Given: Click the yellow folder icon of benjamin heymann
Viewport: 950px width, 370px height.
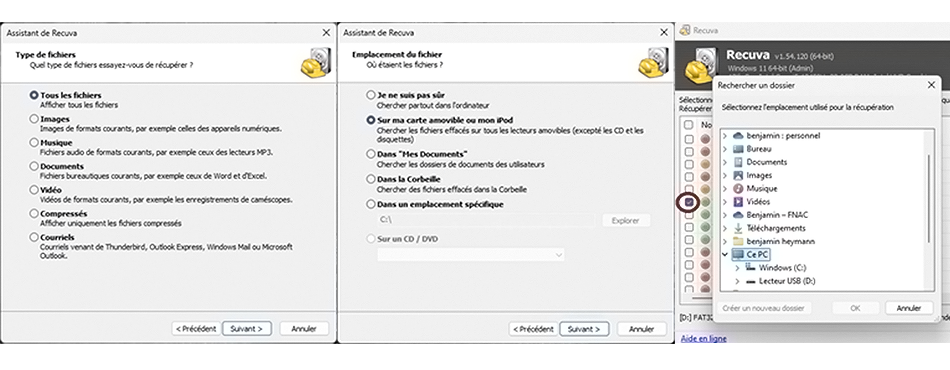Looking at the screenshot, I should [x=738, y=241].
